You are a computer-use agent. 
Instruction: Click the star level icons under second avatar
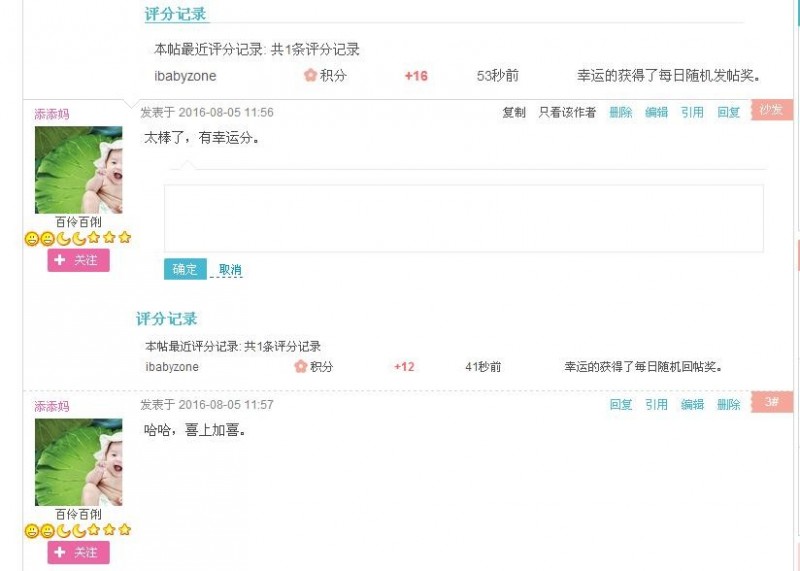click(109, 530)
